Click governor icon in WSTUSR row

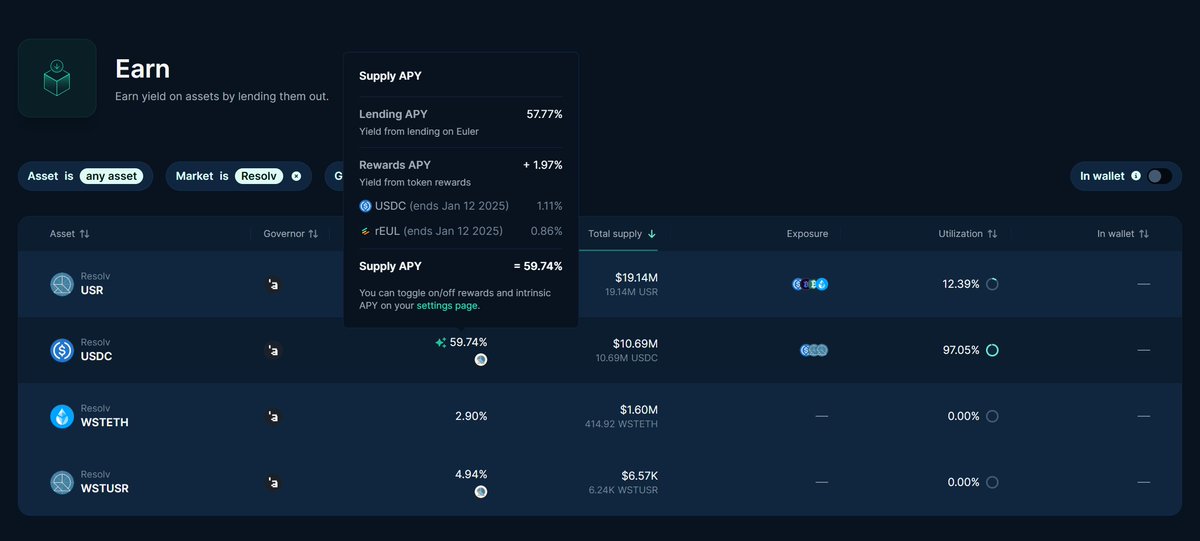point(273,483)
